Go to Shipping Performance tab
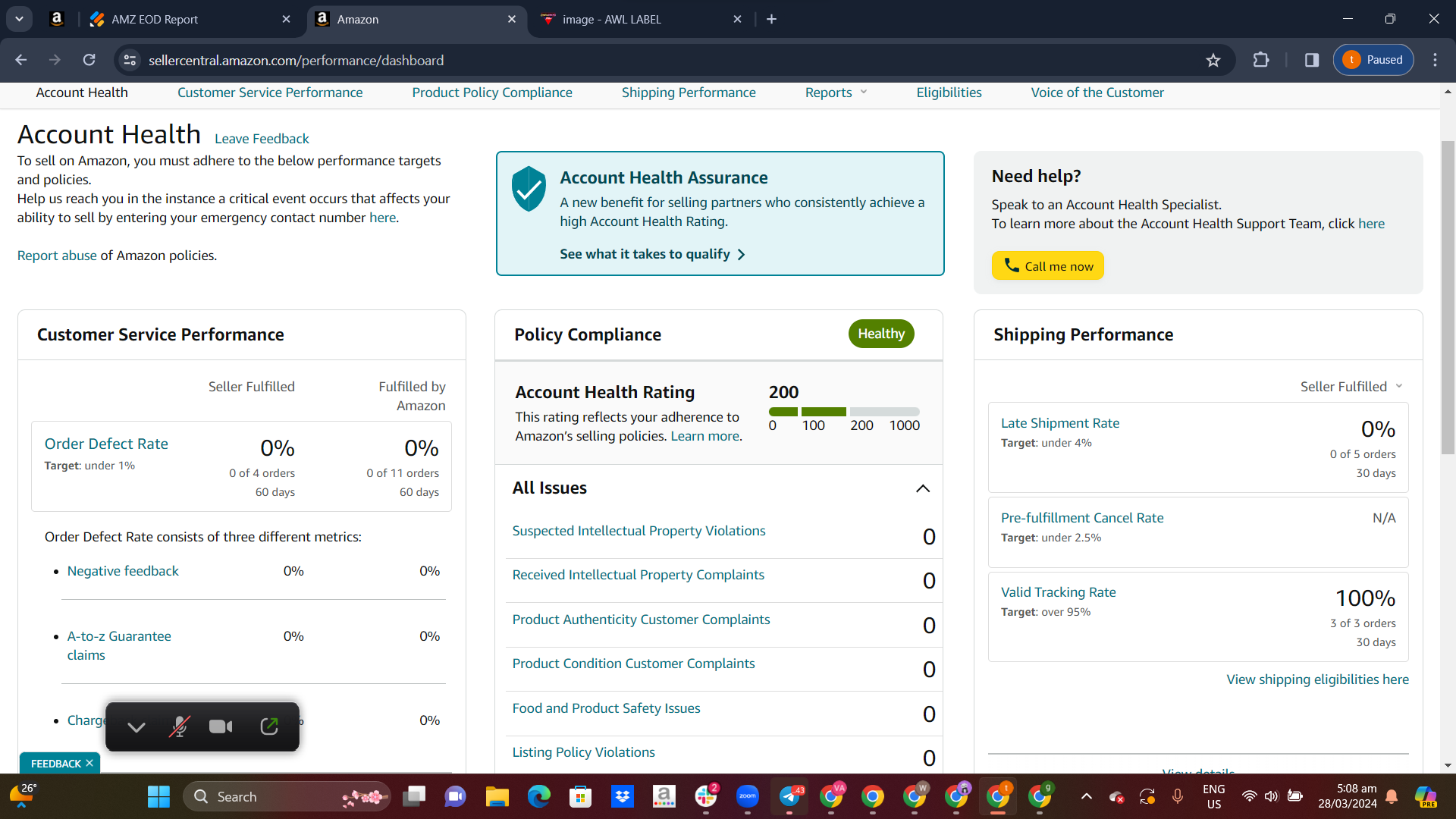Screen dimensions: 1456x819 [x=689, y=93]
